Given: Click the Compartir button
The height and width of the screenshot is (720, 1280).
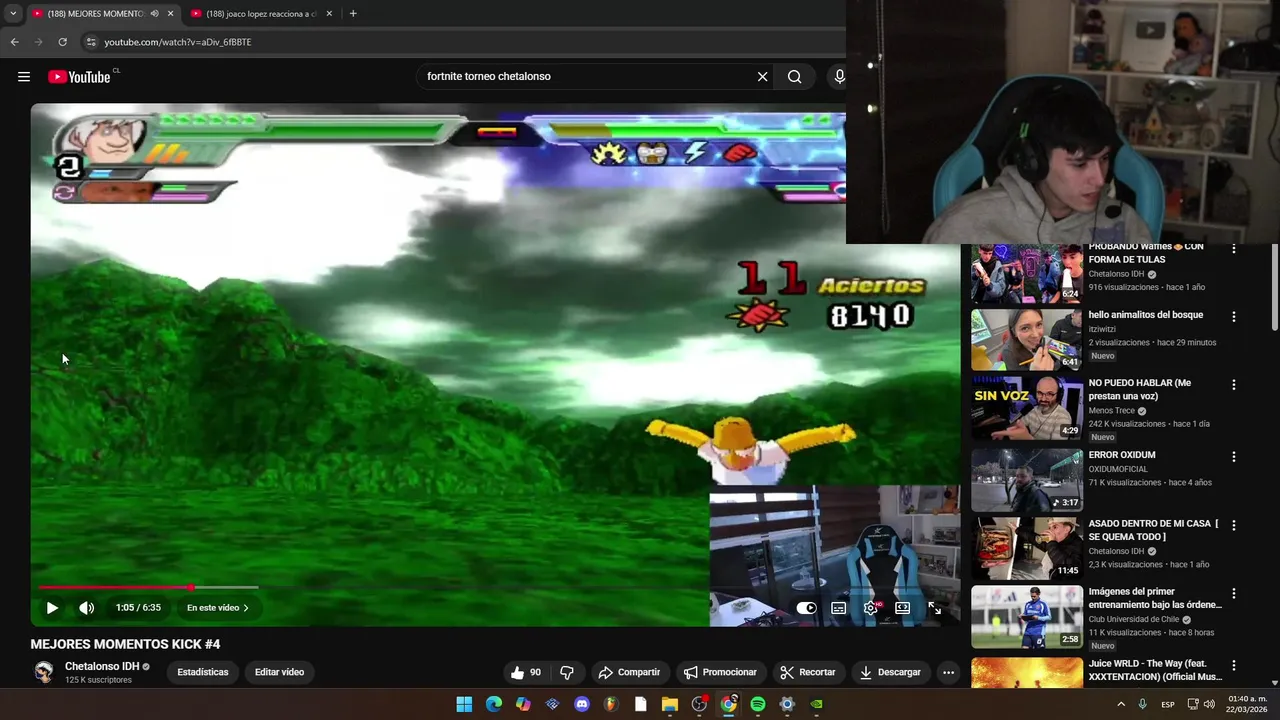Looking at the screenshot, I should [x=629, y=672].
